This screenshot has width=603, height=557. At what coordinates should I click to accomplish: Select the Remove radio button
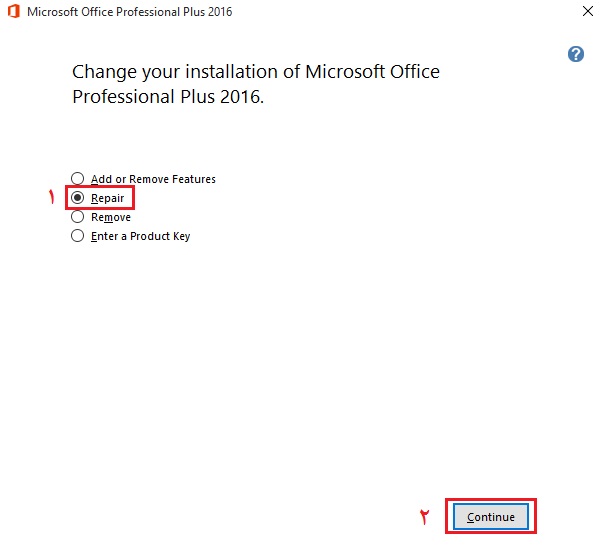(x=78, y=217)
